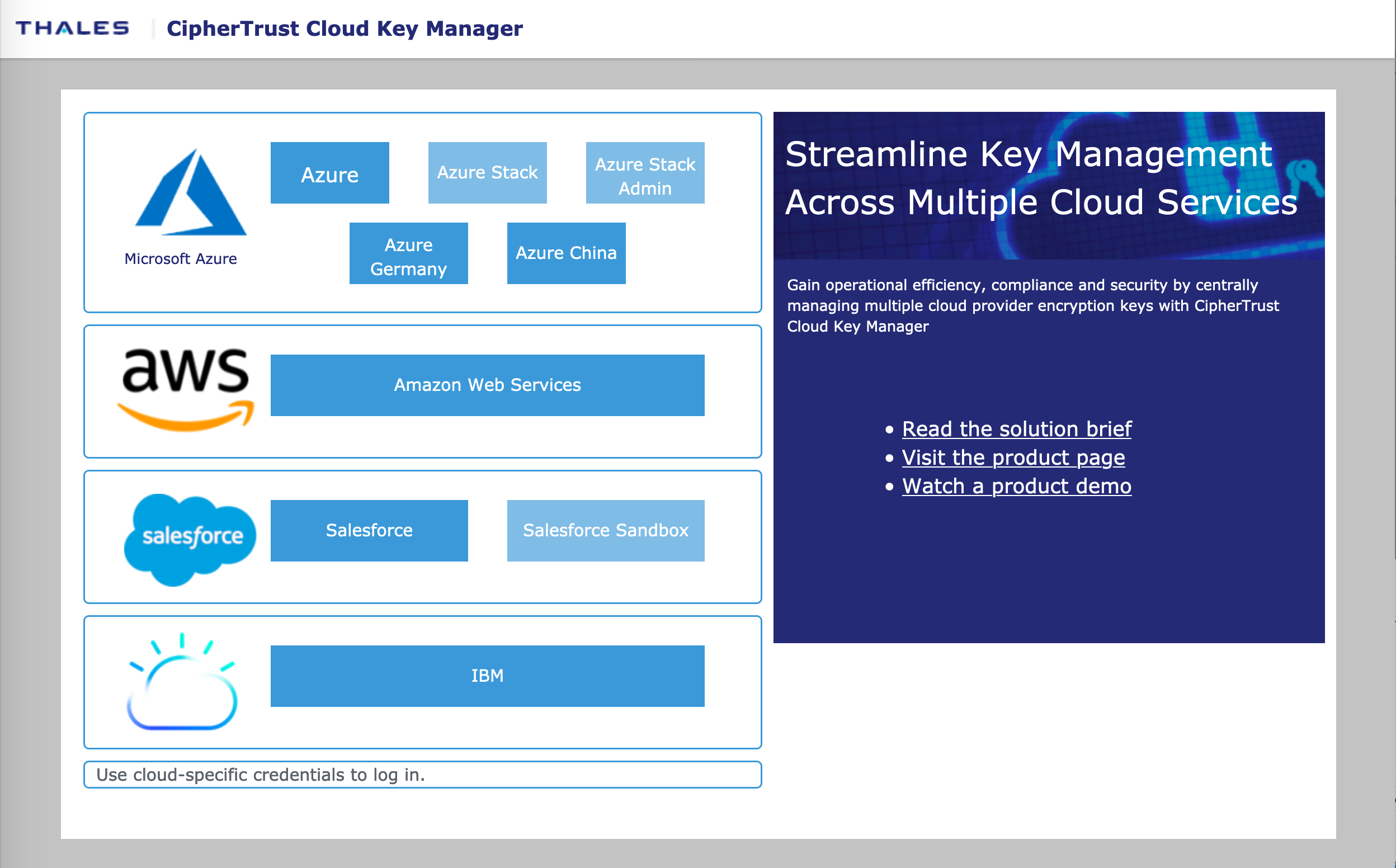
Task: Open the Azure Germany login
Action: click(x=408, y=254)
